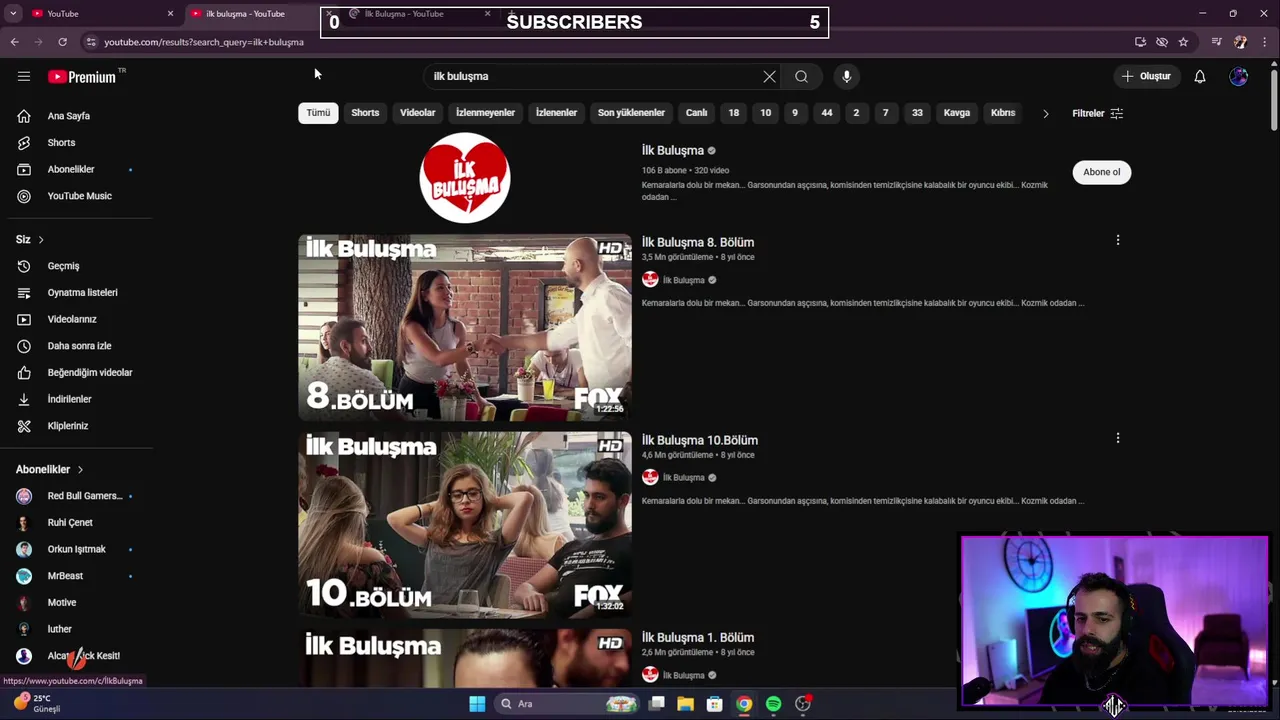
Task: Start voice search with microphone icon
Action: 846,76
